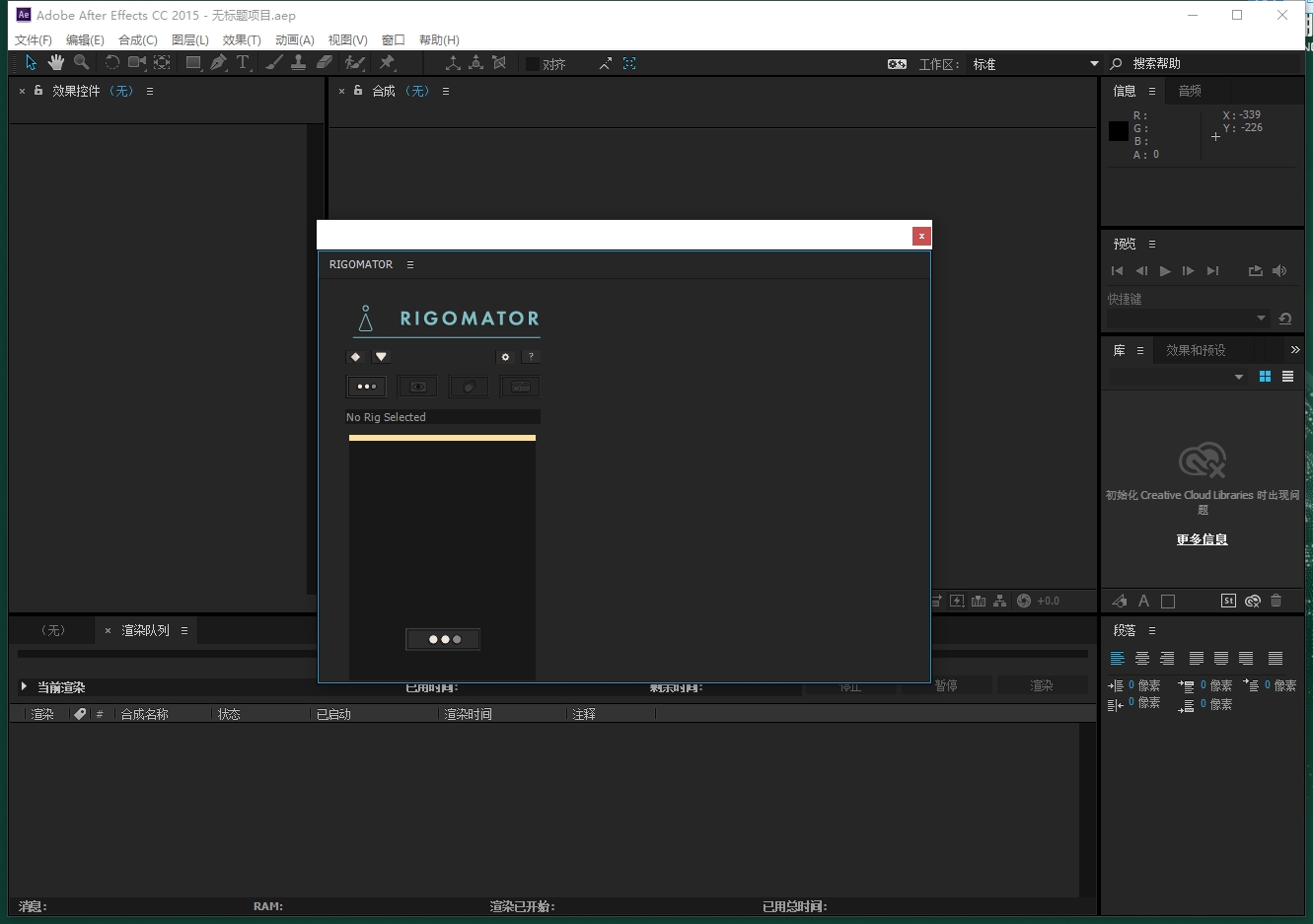Select the Zoom magnifier tool
The image size is (1313, 924).
(81, 62)
